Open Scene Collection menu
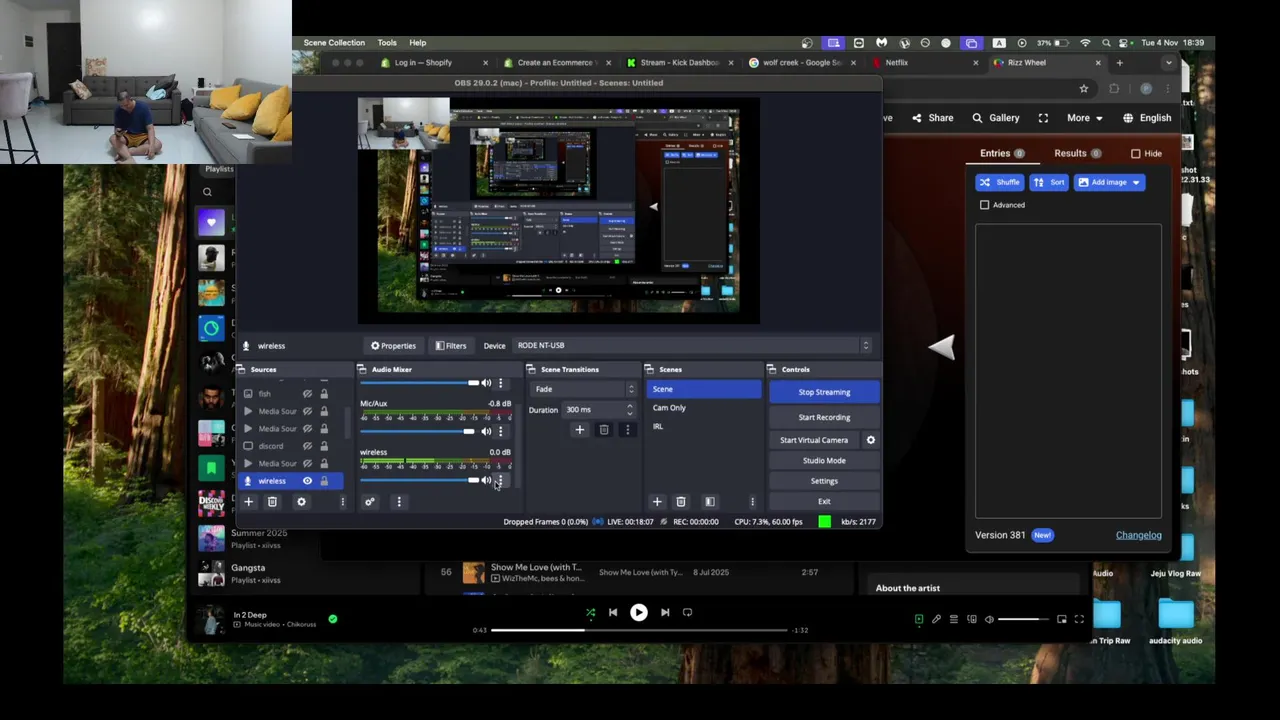The width and height of the screenshot is (1280, 720). (334, 43)
